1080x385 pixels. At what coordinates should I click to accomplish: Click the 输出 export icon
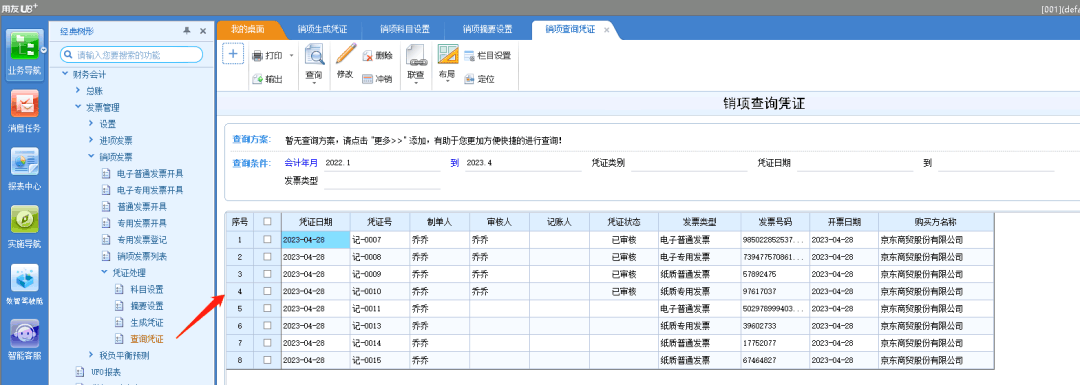(x=257, y=79)
